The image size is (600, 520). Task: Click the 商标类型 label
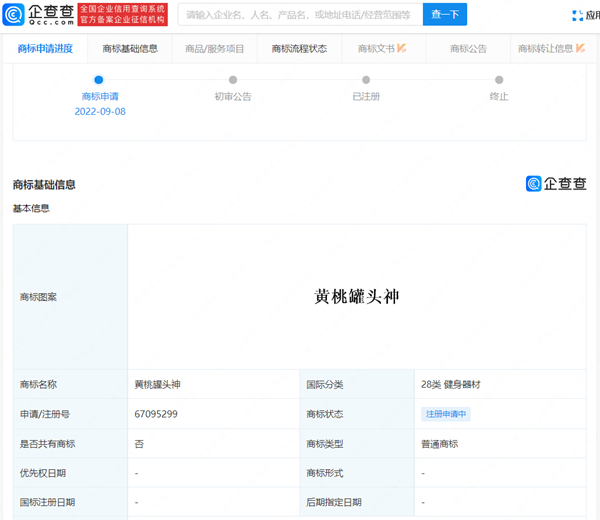click(x=324, y=444)
